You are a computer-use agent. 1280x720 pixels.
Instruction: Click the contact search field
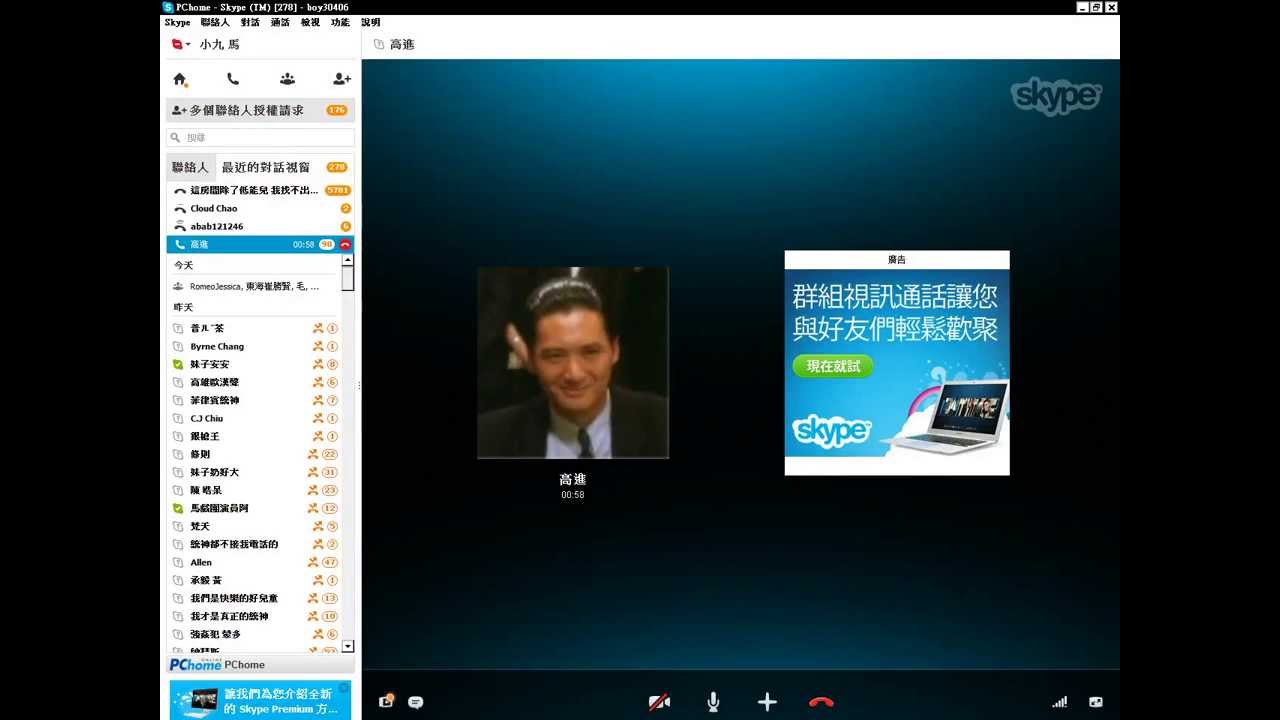pyautogui.click(x=260, y=137)
